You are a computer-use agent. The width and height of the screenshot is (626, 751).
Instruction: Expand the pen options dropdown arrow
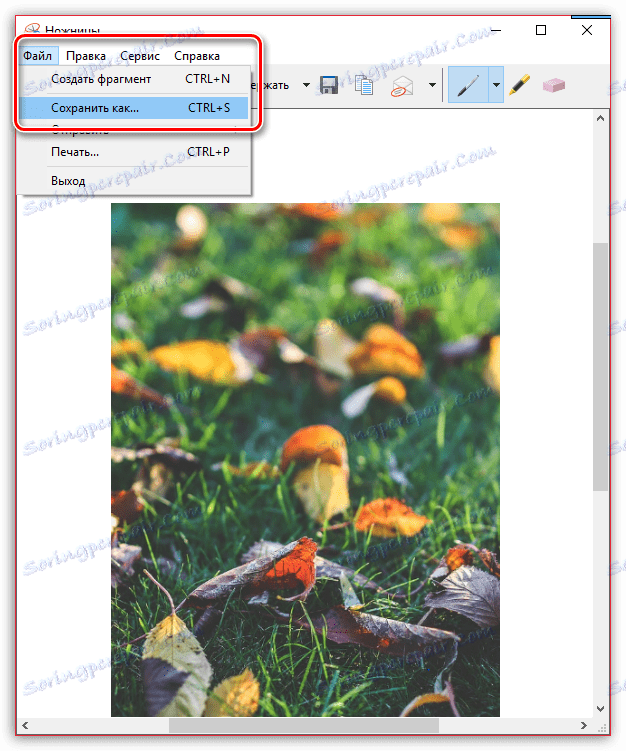(496, 85)
